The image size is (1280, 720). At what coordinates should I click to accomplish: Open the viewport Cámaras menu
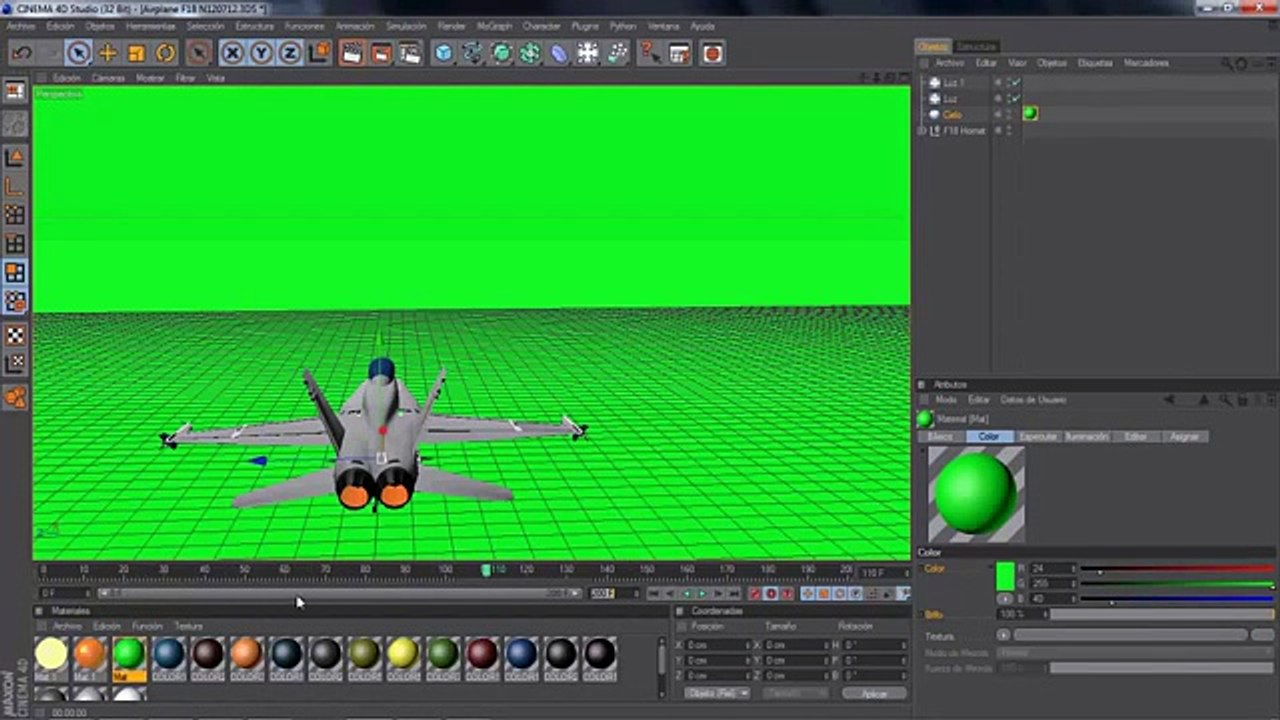tap(108, 78)
